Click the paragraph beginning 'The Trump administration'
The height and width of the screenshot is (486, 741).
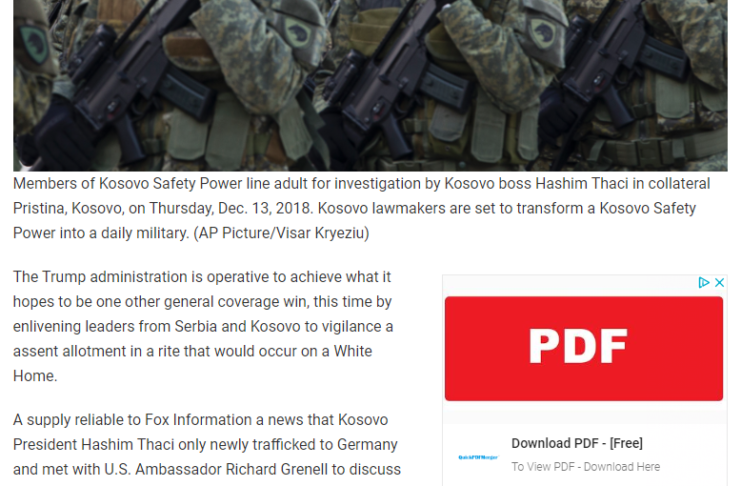pyautogui.click(x=203, y=326)
